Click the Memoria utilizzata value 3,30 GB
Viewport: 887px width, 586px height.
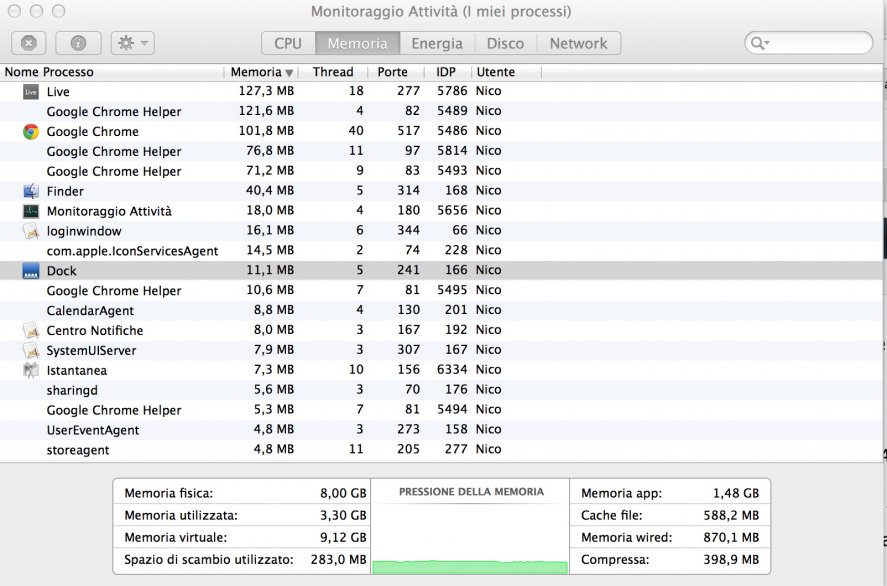(x=343, y=515)
